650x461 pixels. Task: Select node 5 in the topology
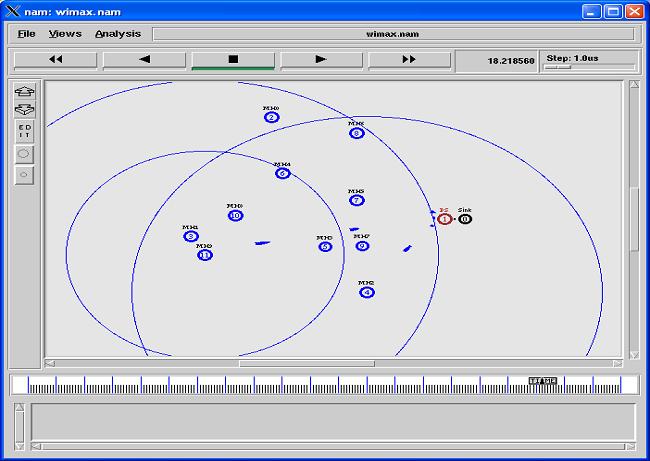pos(325,247)
